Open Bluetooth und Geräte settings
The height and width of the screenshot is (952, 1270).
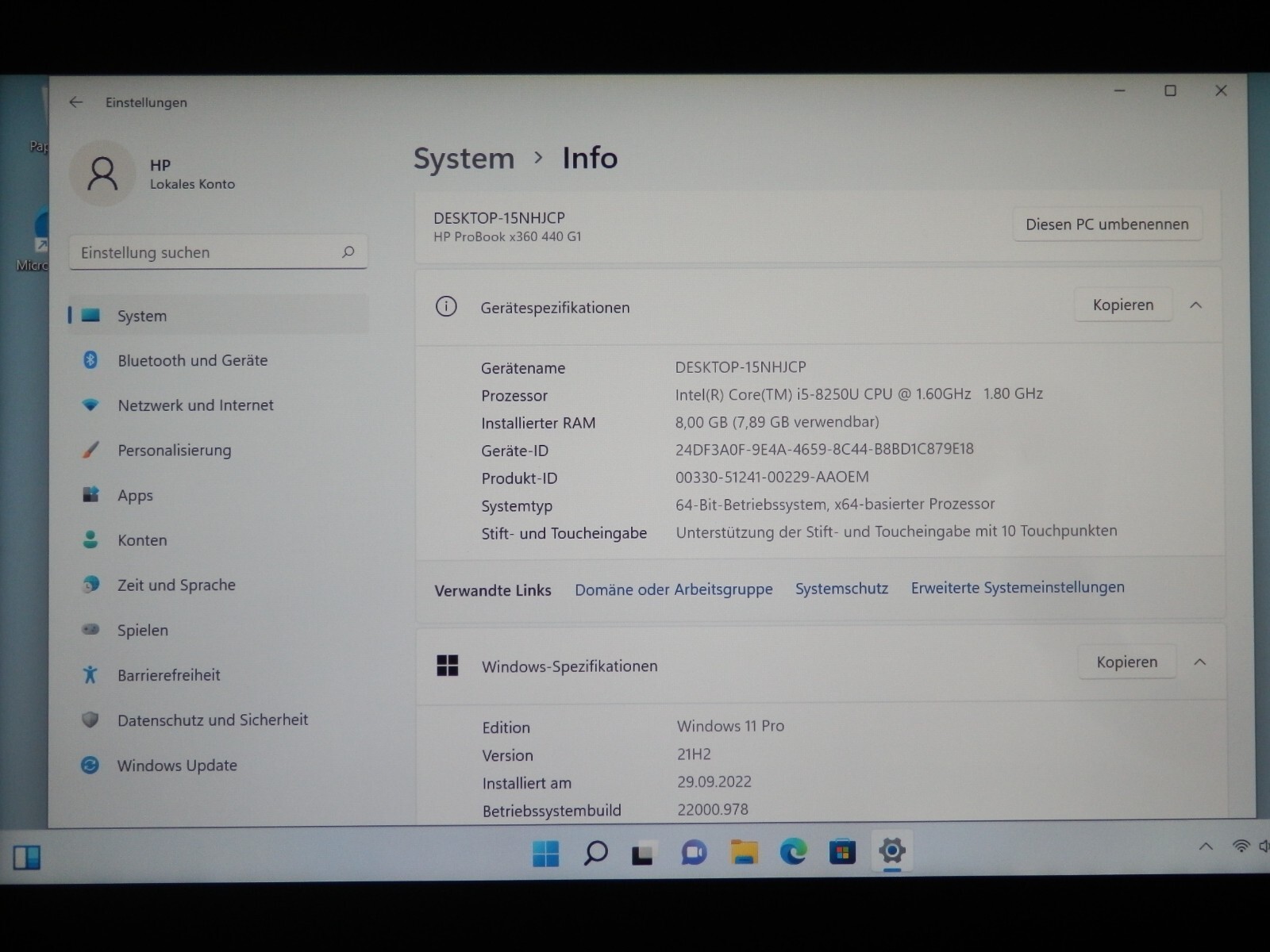pos(219,360)
